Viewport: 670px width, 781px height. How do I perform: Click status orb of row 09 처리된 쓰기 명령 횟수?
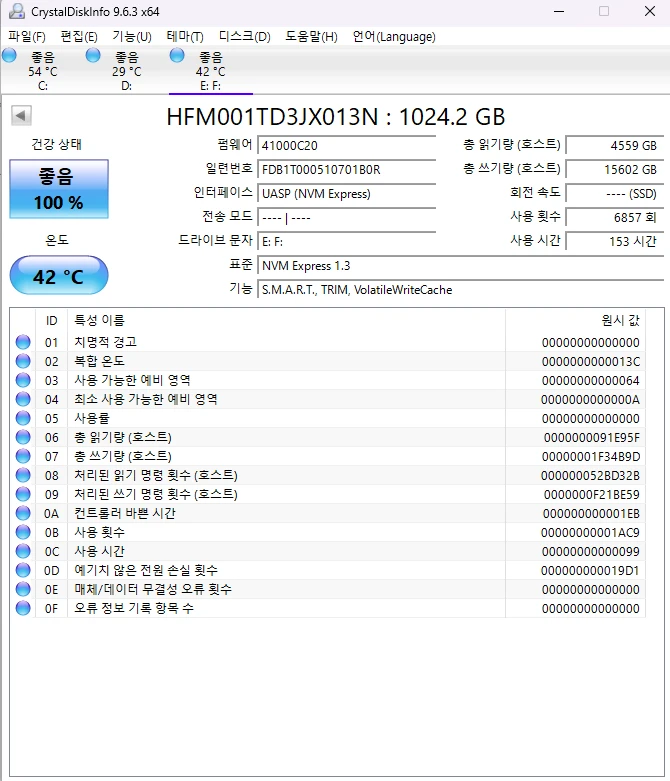click(x=23, y=494)
